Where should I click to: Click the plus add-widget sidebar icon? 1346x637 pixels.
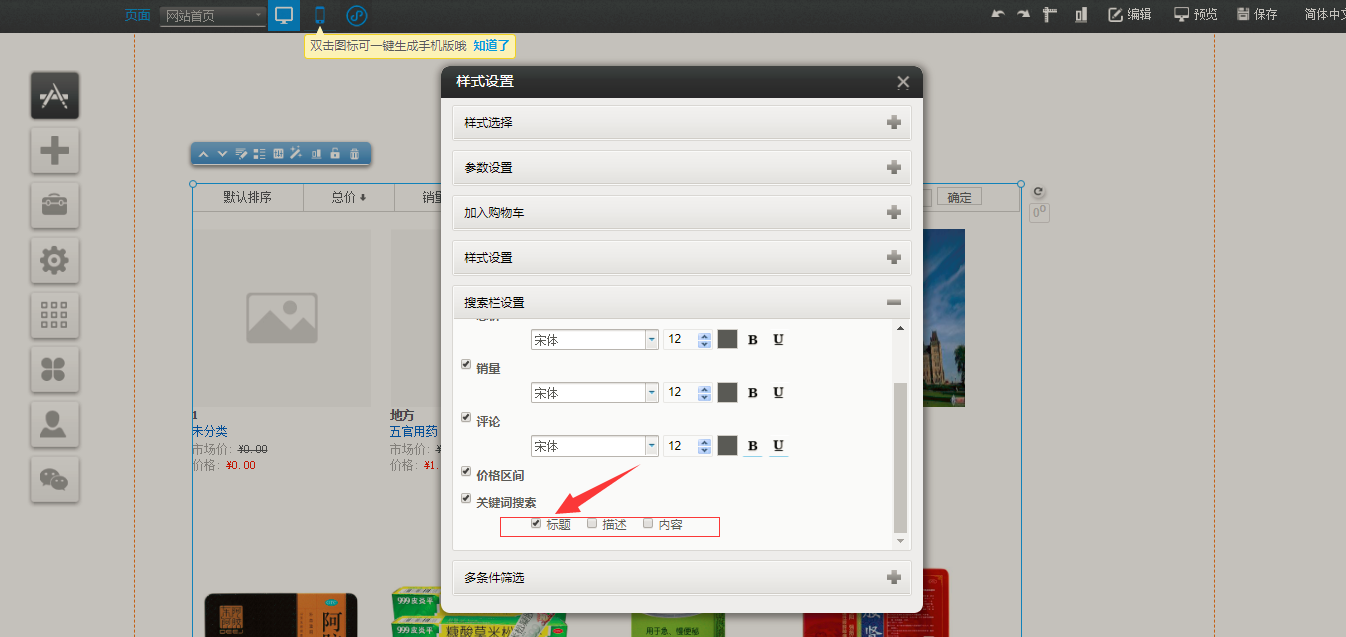[54, 151]
